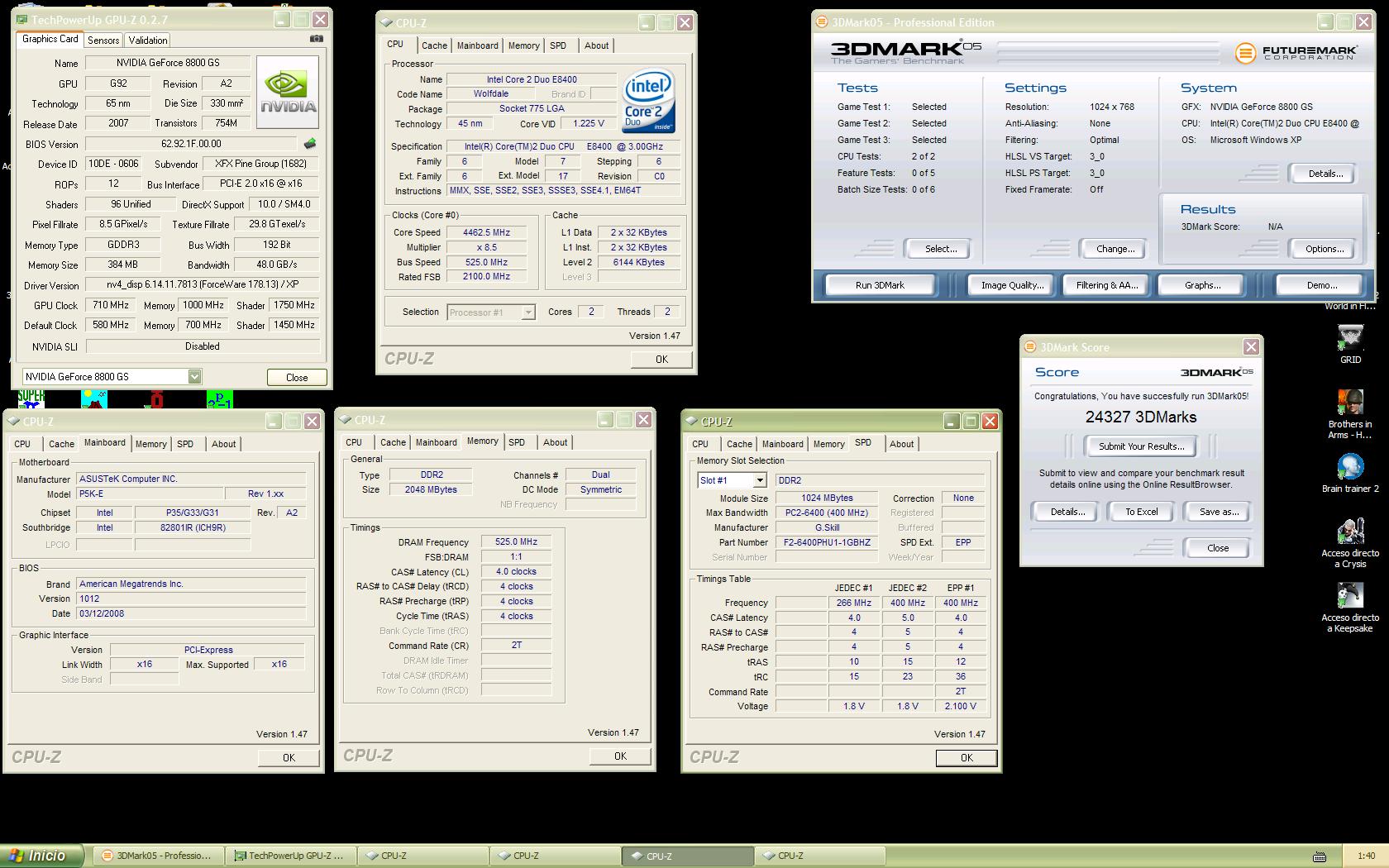Click the keyboard icon in the system tray

[x=1320, y=856]
